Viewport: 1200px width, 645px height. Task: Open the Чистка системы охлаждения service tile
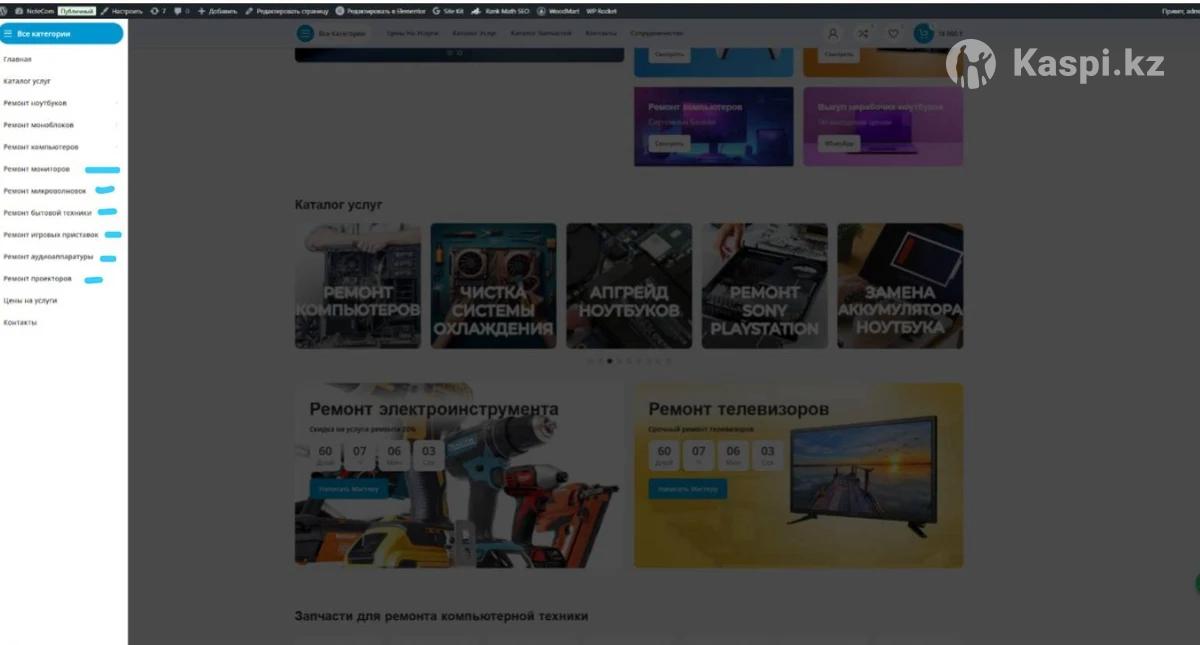click(x=493, y=286)
